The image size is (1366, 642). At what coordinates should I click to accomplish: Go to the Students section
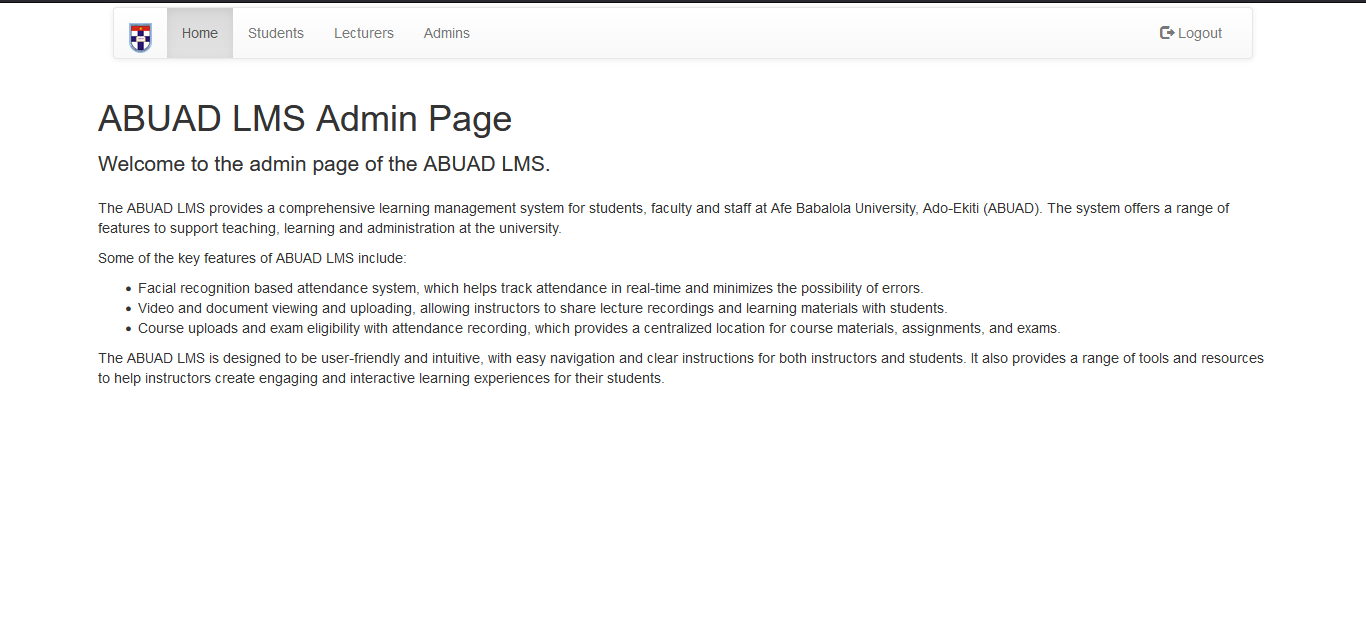click(276, 33)
